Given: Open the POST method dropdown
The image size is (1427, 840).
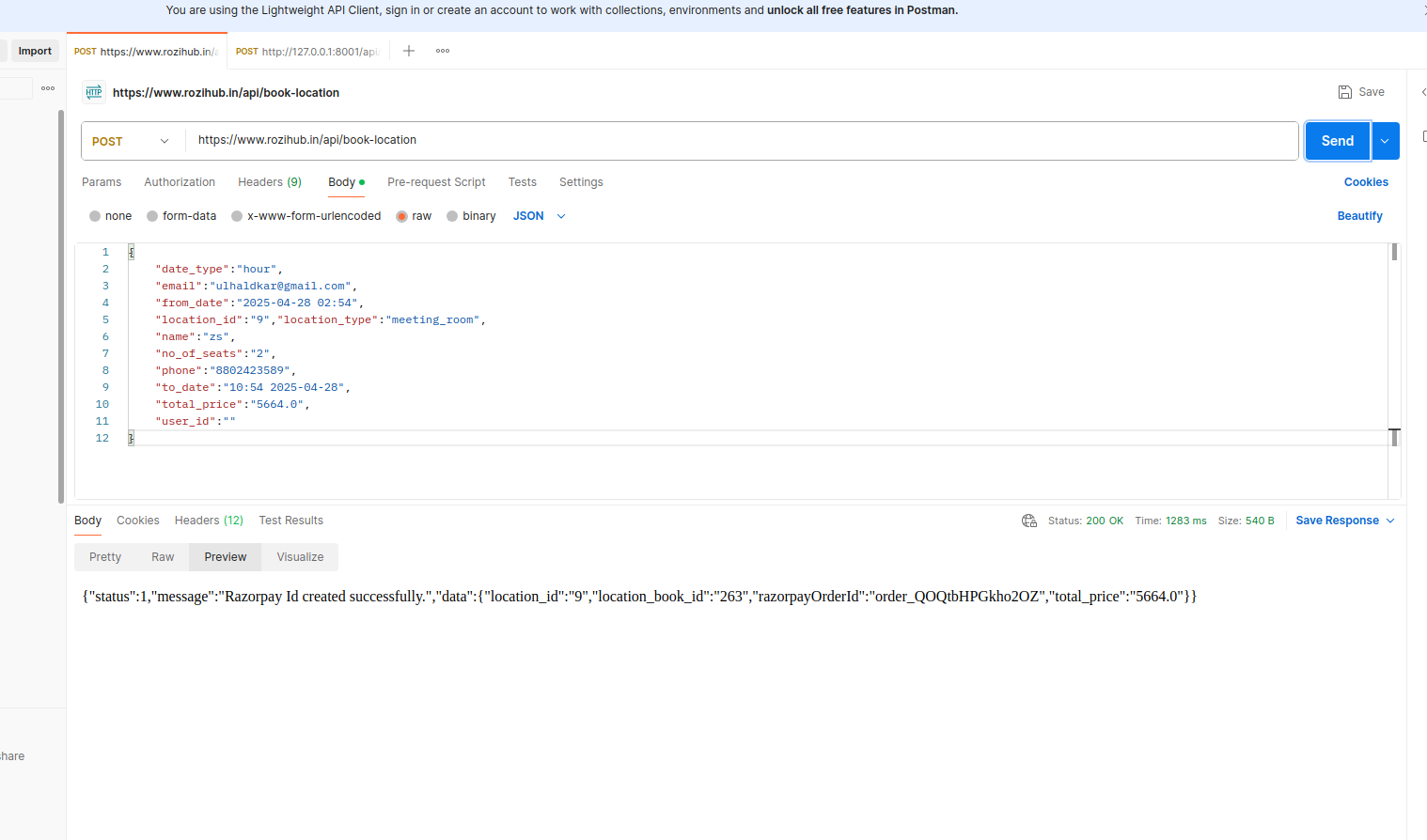Looking at the screenshot, I should [132, 141].
